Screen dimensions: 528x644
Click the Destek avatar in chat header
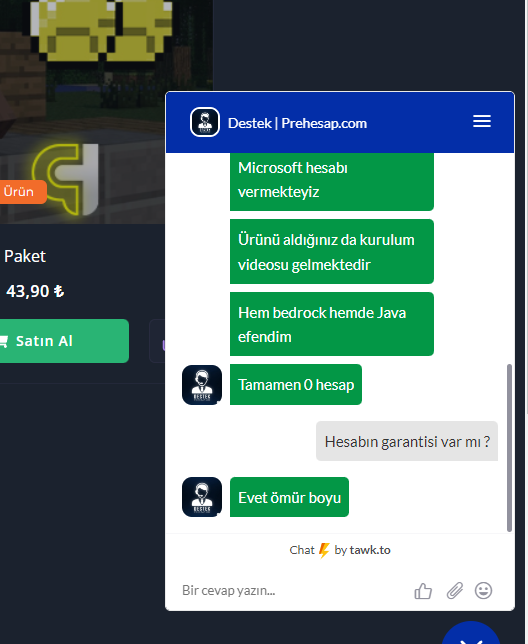[205, 122]
